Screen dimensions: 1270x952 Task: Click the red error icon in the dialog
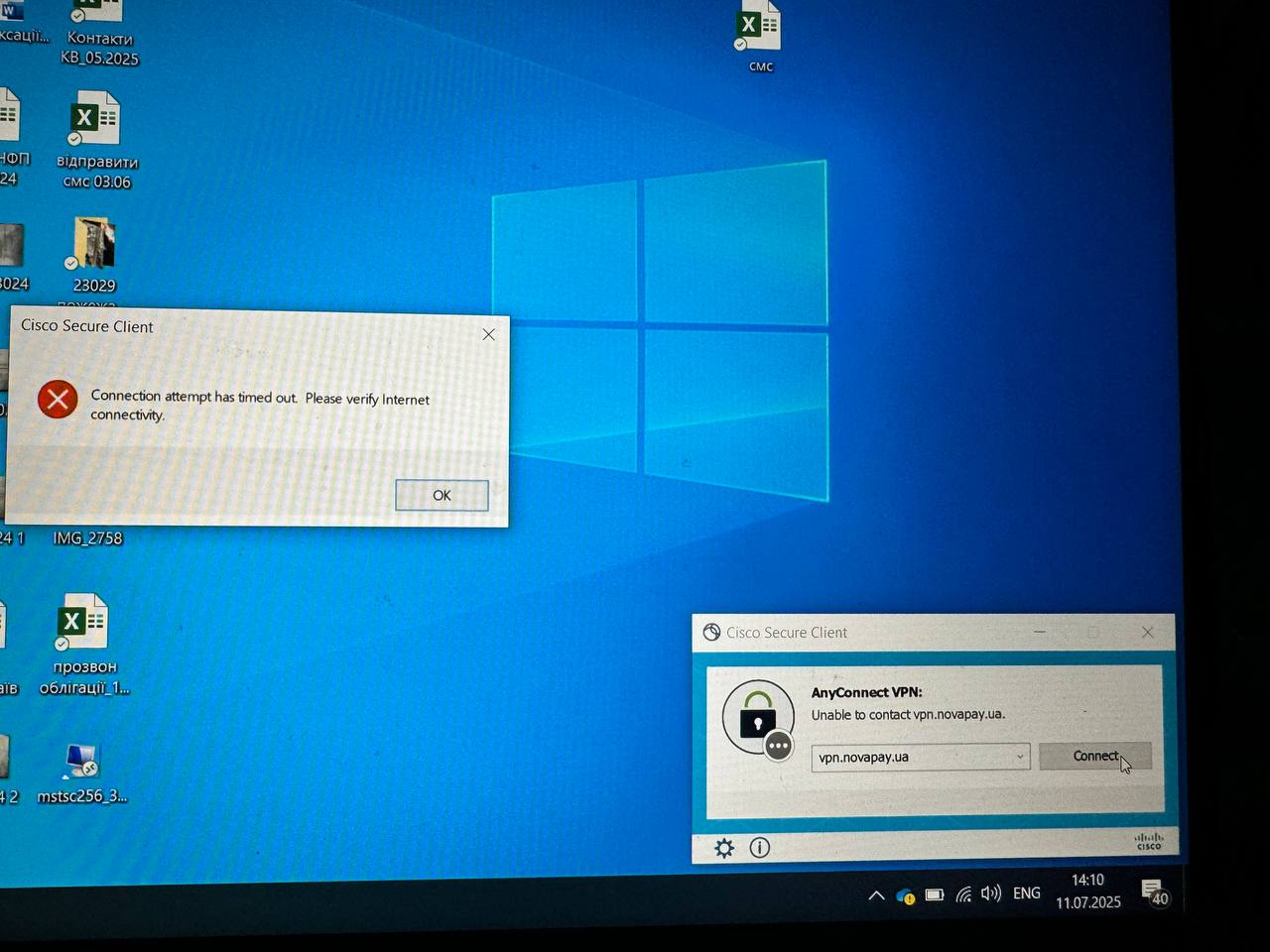tap(58, 400)
